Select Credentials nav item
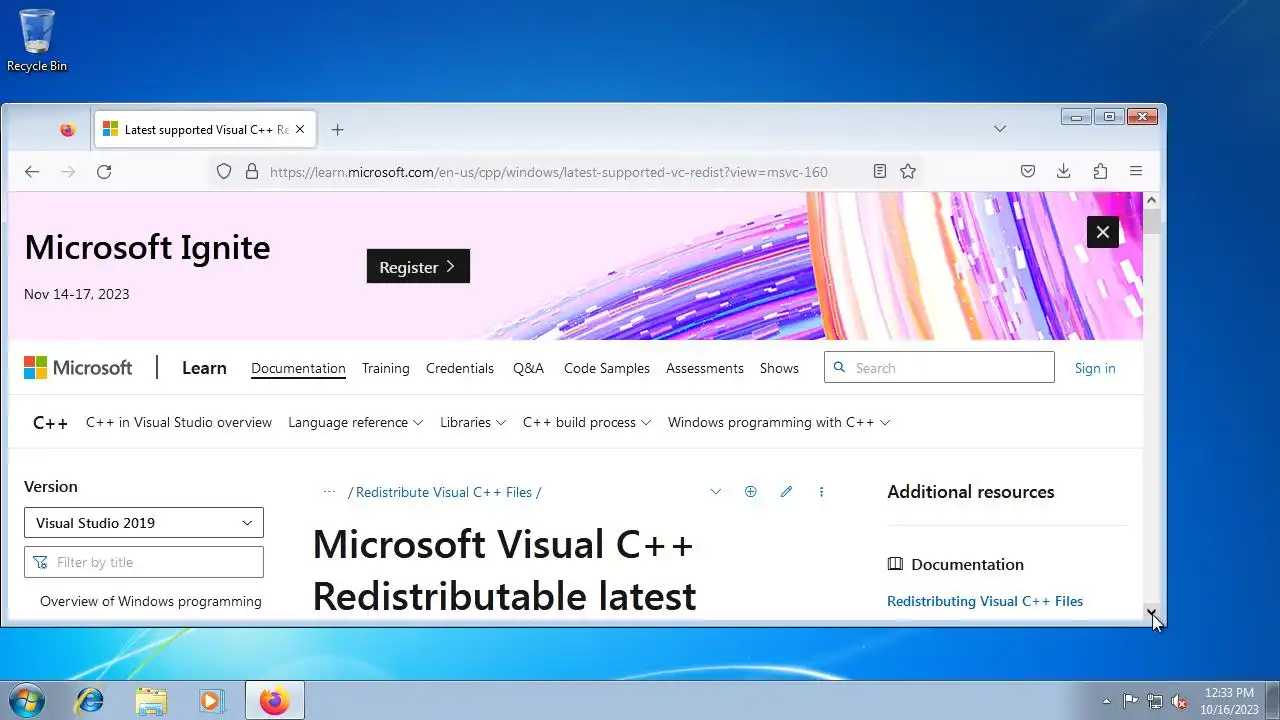 click(x=460, y=368)
